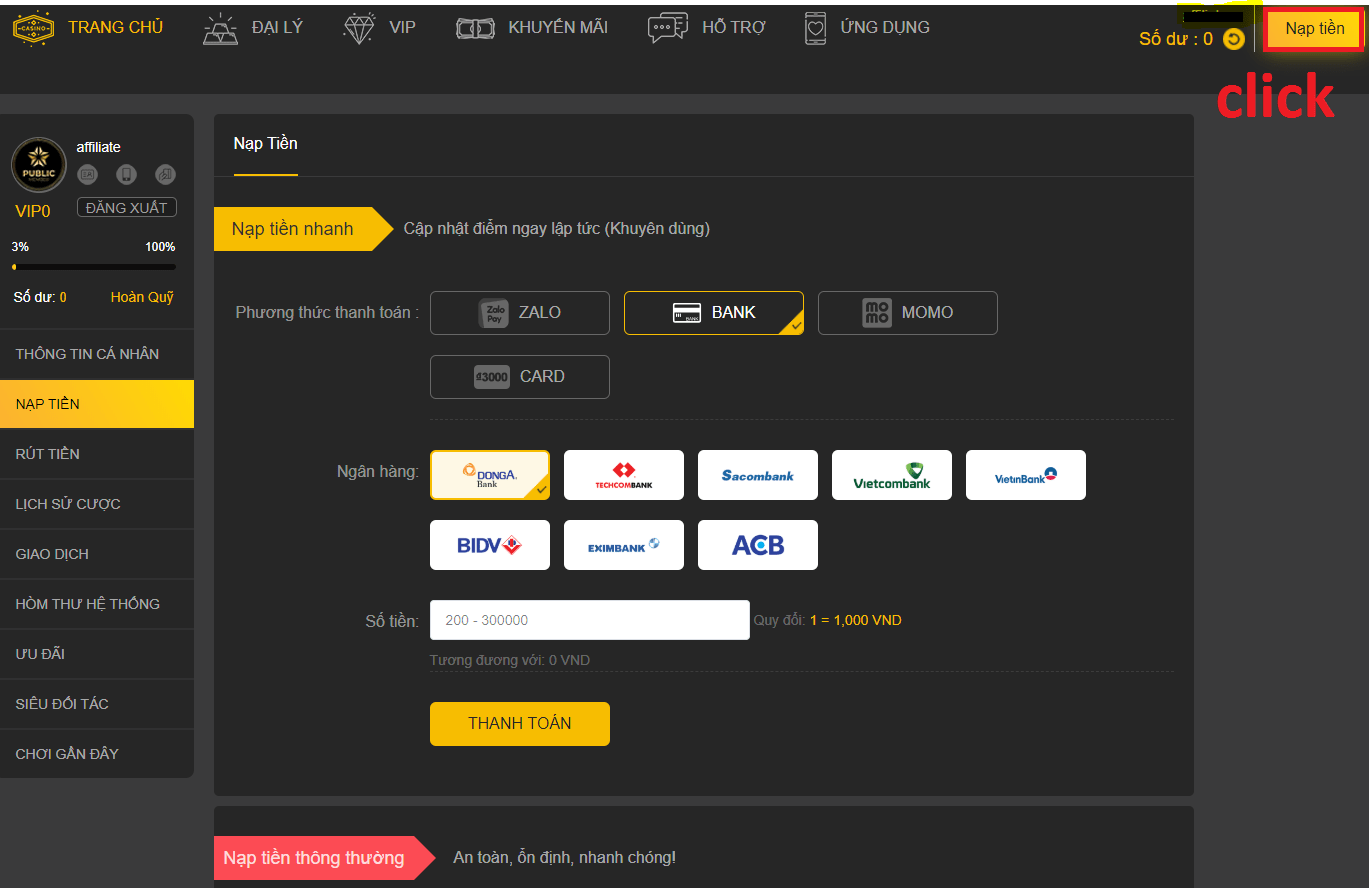
Task: Click the ĐĂNG XUẤT logout button
Action: click(127, 208)
